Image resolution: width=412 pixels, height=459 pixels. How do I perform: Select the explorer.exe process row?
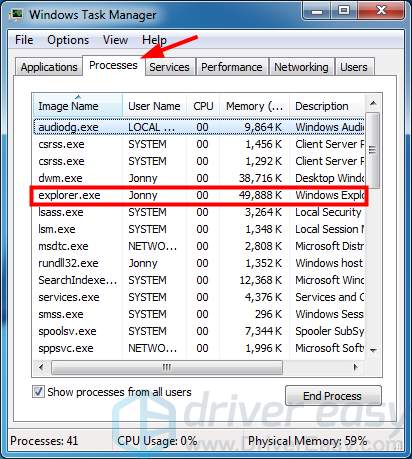(199, 195)
